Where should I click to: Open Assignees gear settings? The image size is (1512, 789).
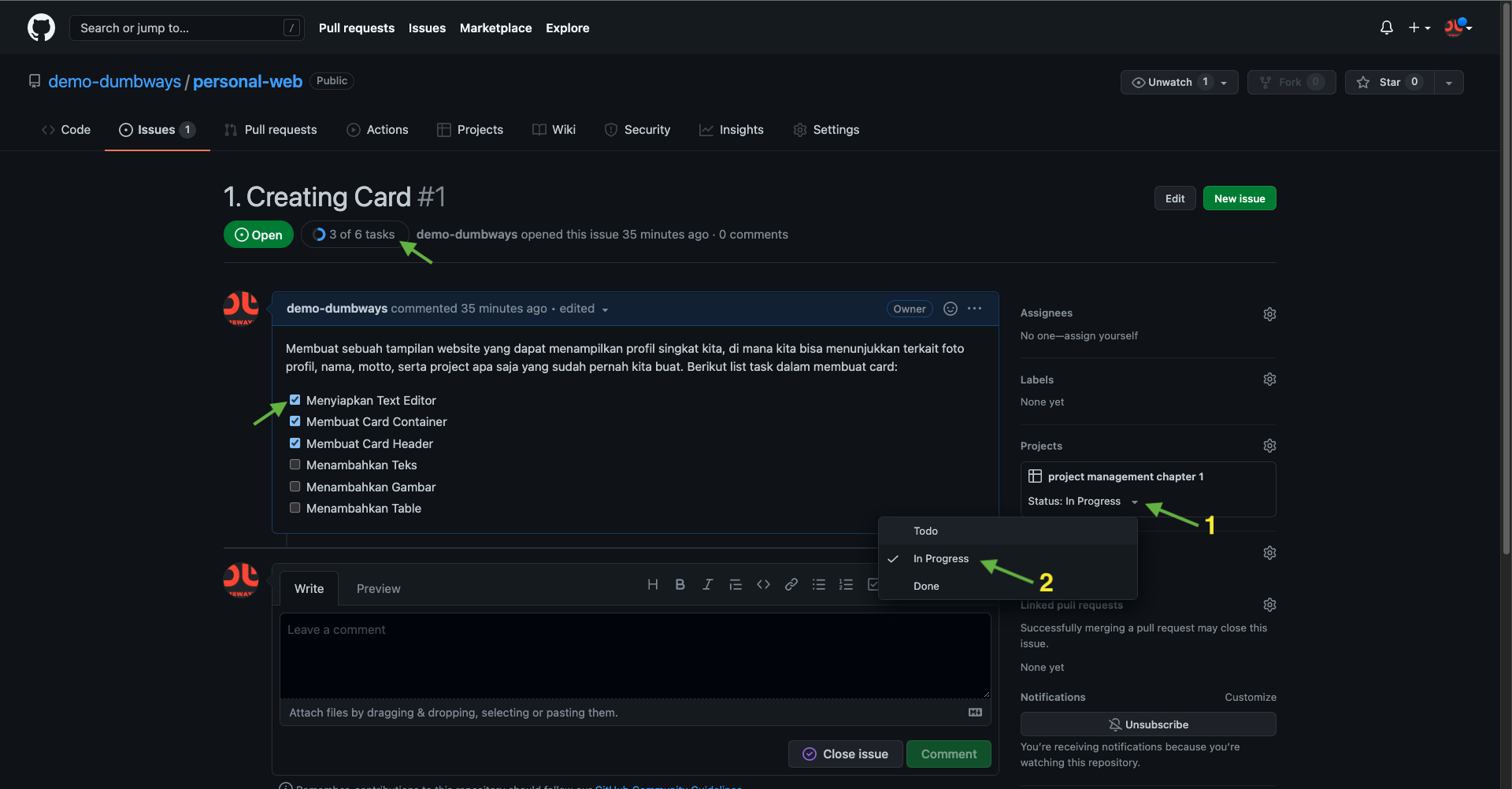[x=1269, y=314]
